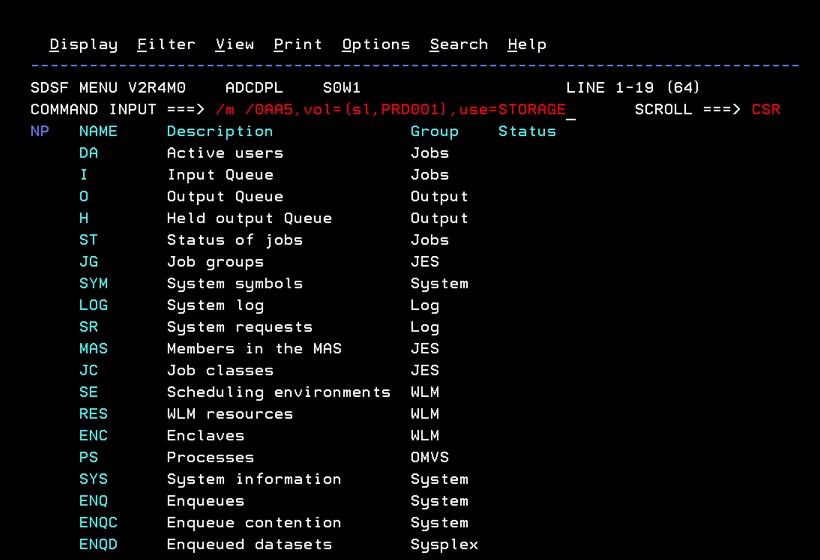Click the 'System information' description
The height and width of the screenshot is (560, 820).
tap(254, 479)
